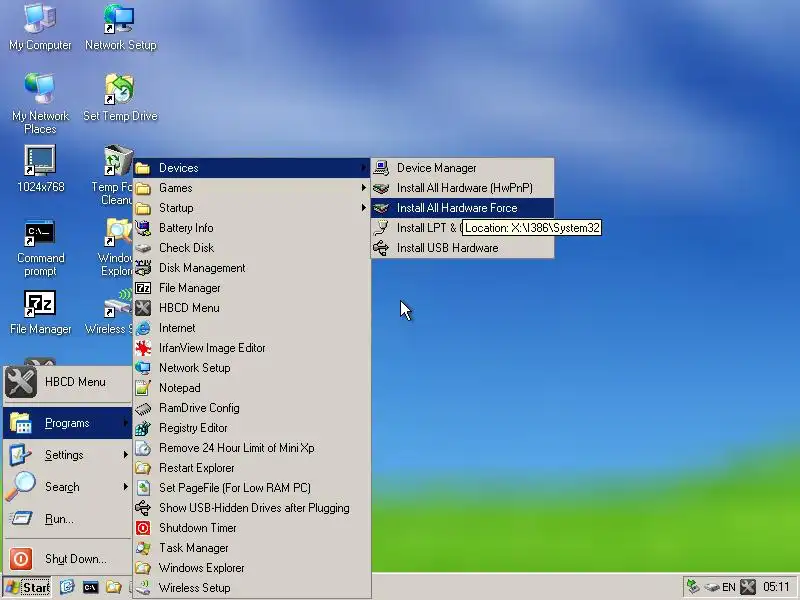800x600 pixels.
Task: Open HBCD Menu at top of Start menu
Action: [67, 382]
